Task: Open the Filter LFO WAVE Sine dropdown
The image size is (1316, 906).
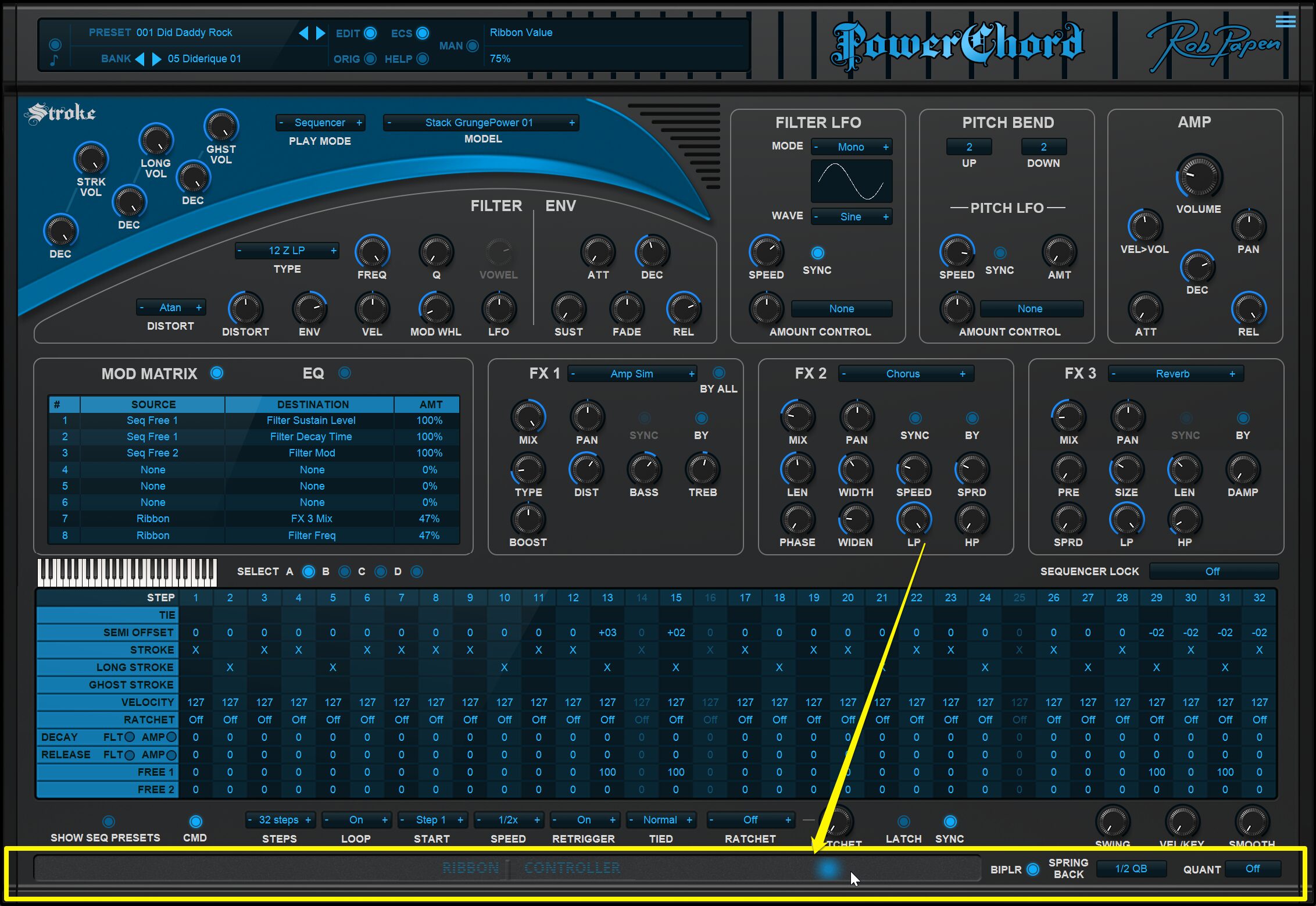Action: [851, 217]
